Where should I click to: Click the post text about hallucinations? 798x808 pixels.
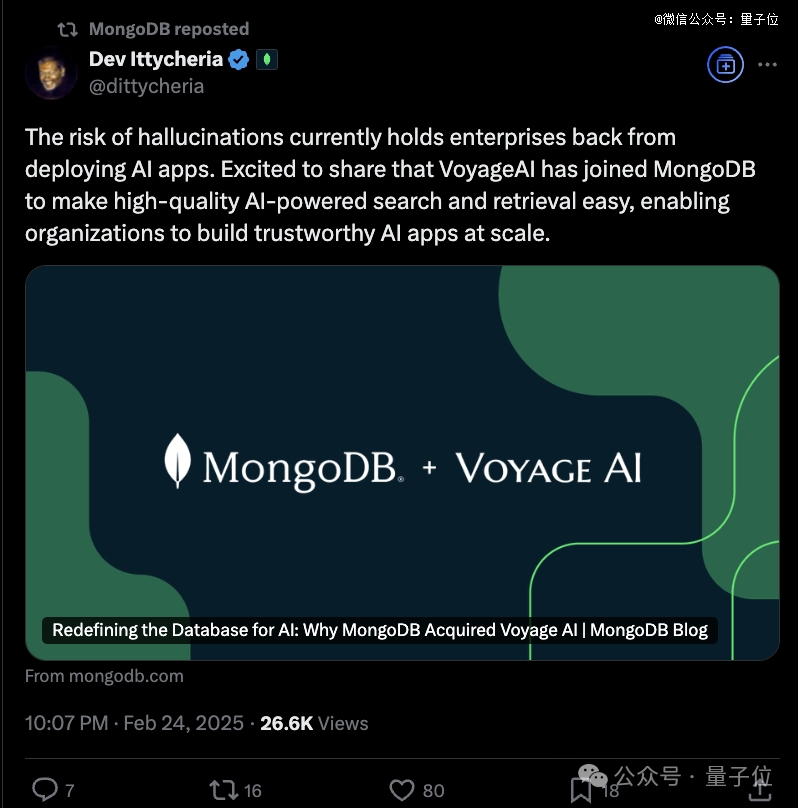[390, 186]
